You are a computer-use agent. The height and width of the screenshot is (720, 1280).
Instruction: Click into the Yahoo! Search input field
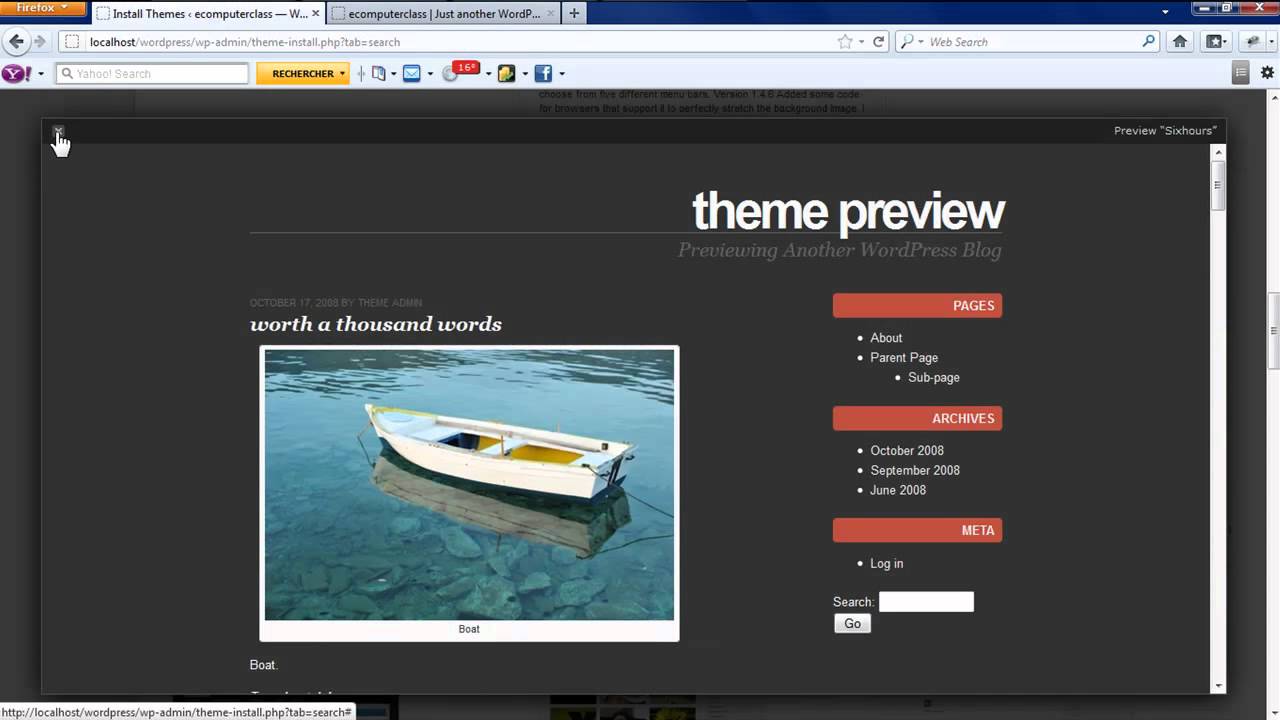pos(151,73)
